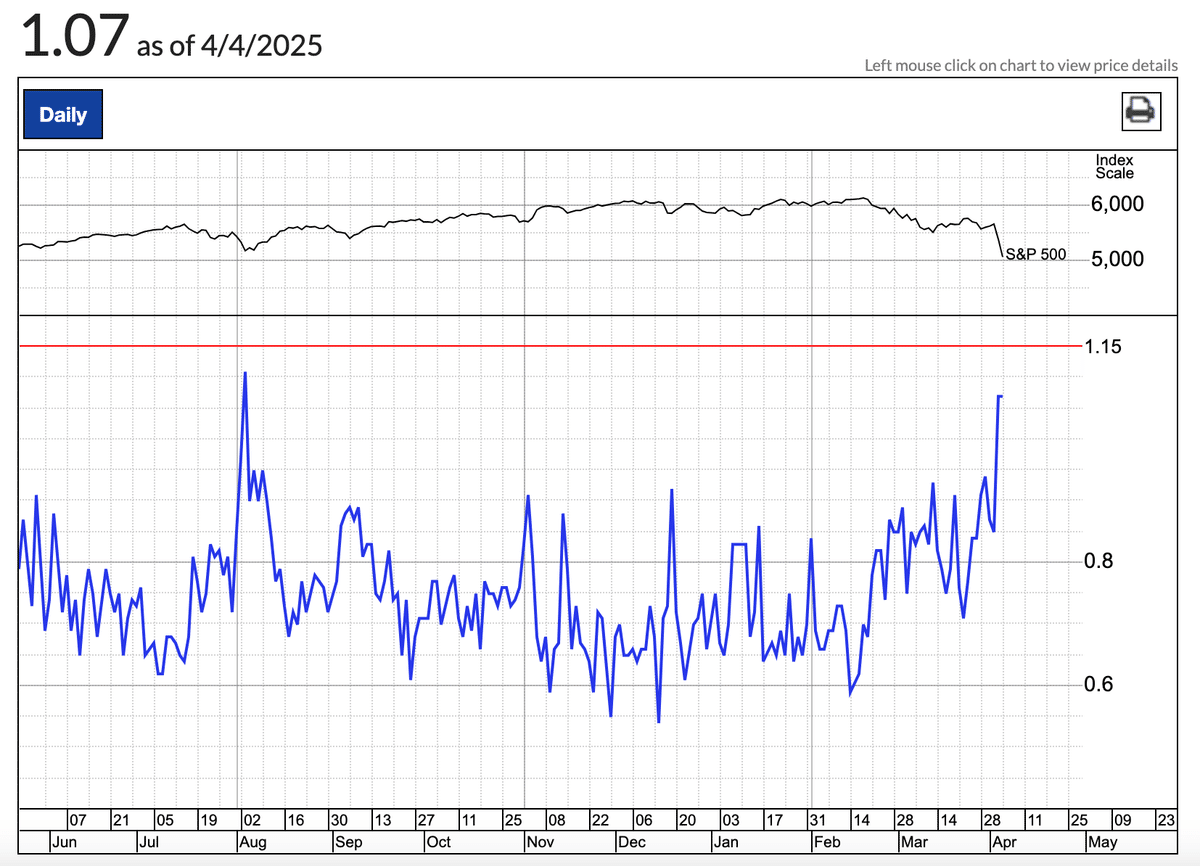Click the 5,000 index scale label
The image size is (1200, 866).
pos(1117,260)
